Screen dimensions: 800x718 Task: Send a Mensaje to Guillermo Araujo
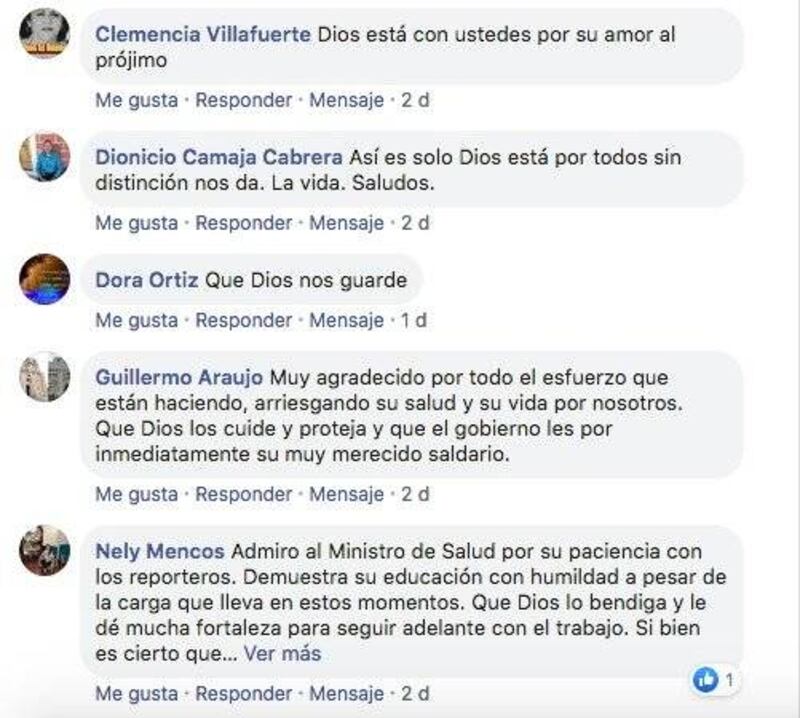click(x=346, y=494)
